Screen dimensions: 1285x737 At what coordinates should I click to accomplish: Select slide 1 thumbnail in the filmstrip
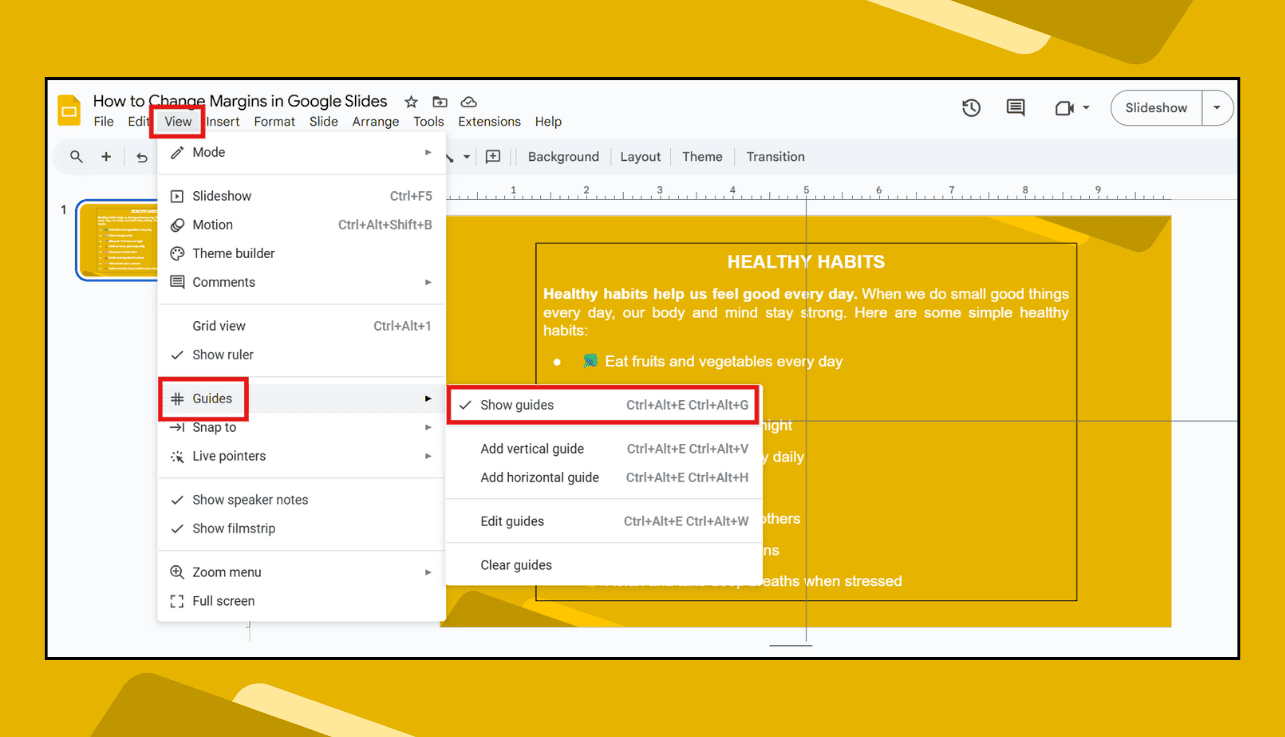click(118, 240)
